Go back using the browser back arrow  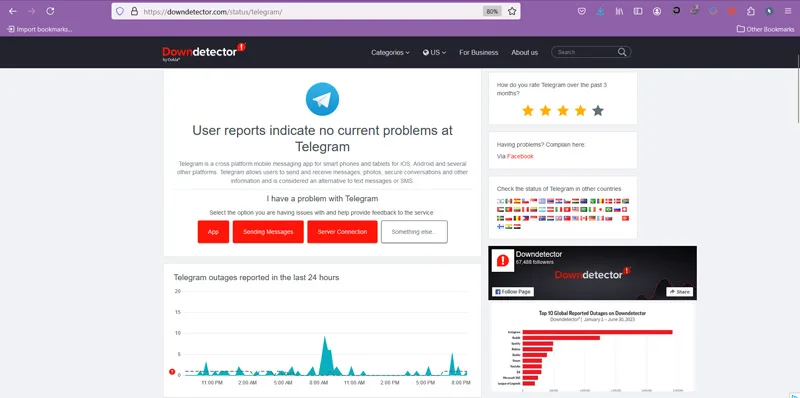pos(13,11)
